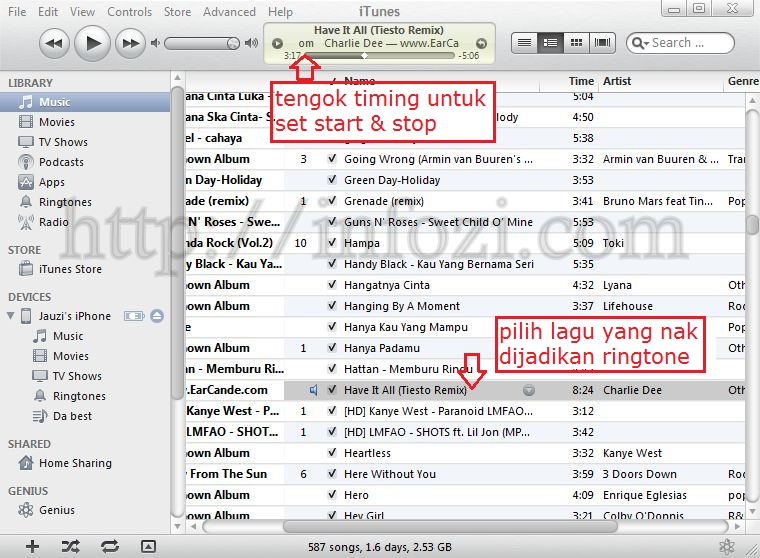Switch to album list view

(x=551, y=43)
